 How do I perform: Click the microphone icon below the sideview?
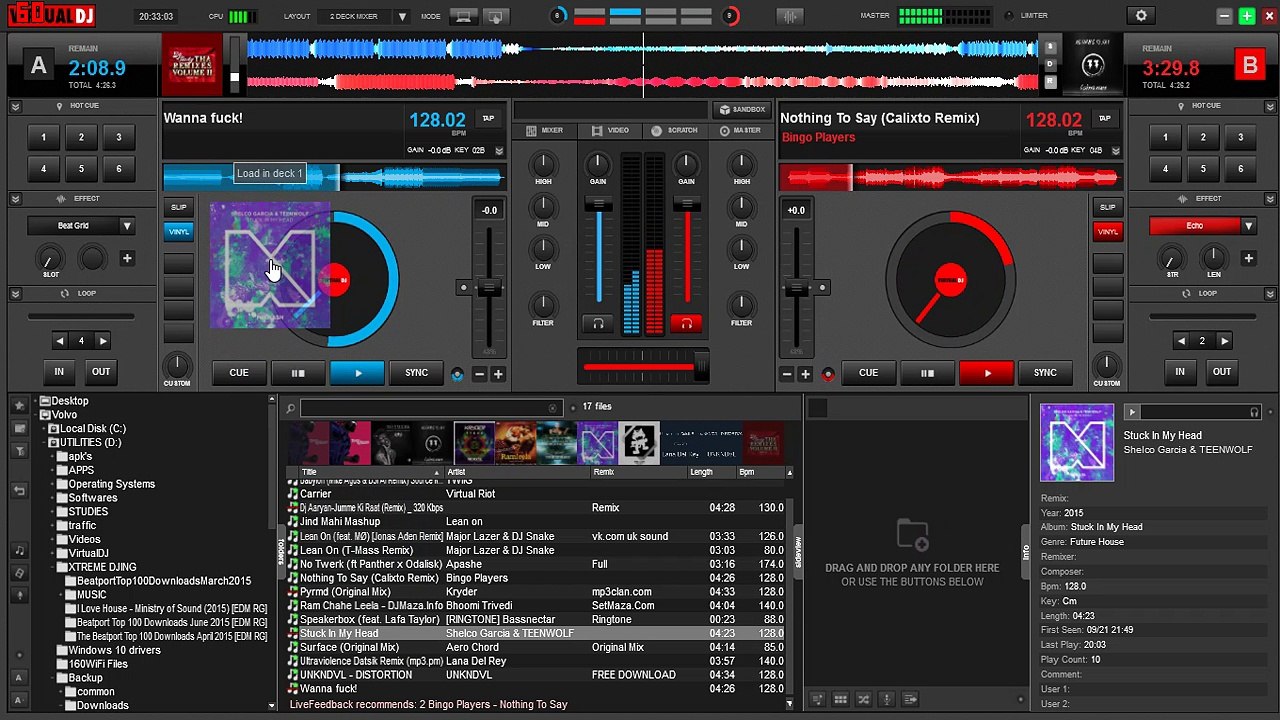(x=886, y=700)
